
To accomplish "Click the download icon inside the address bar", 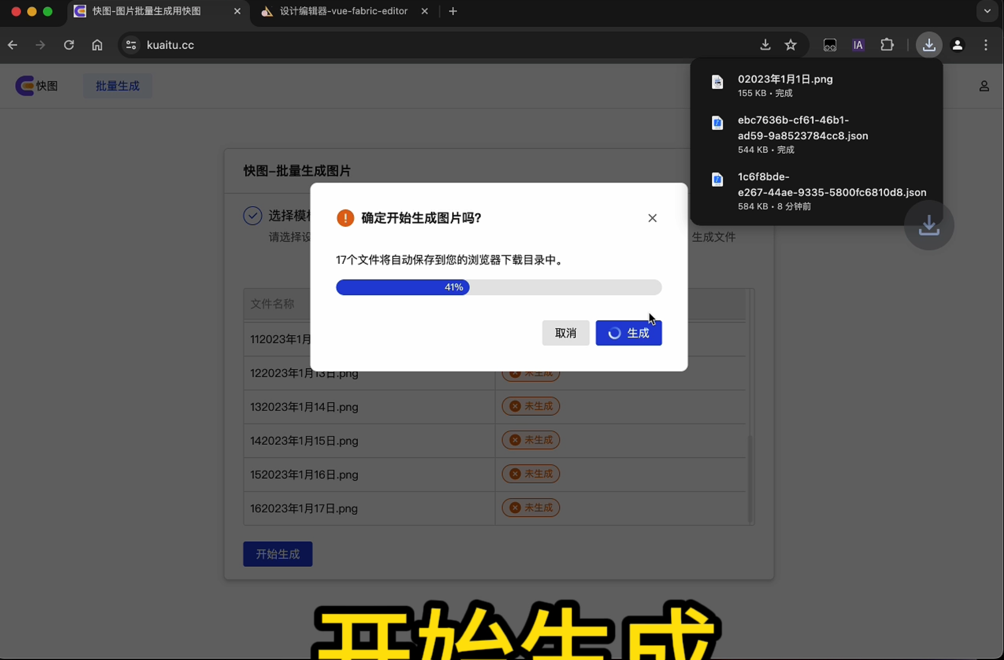I will pyautogui.click(x=765, y=44).
